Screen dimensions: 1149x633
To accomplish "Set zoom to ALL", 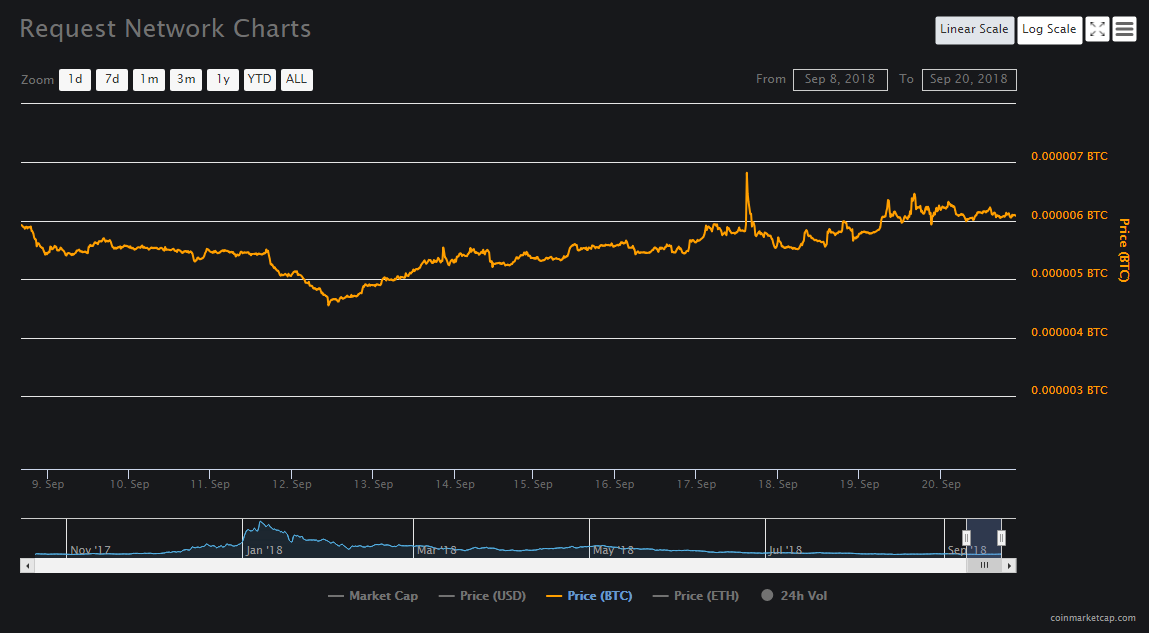I will click(297, 79).
